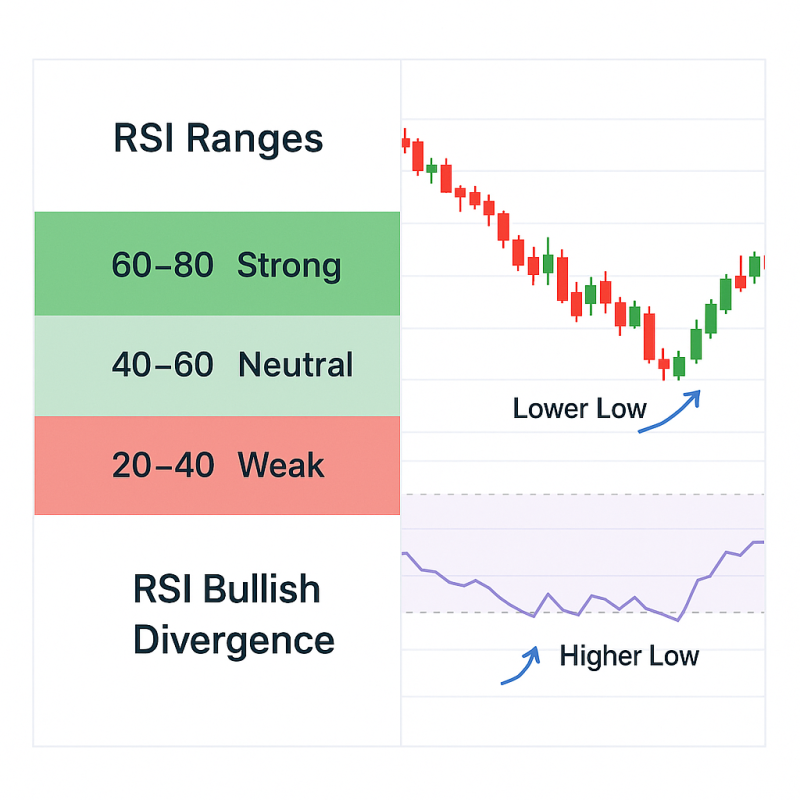
Task: Click the RSI line's first low trough
Action: tap(534, 616)
